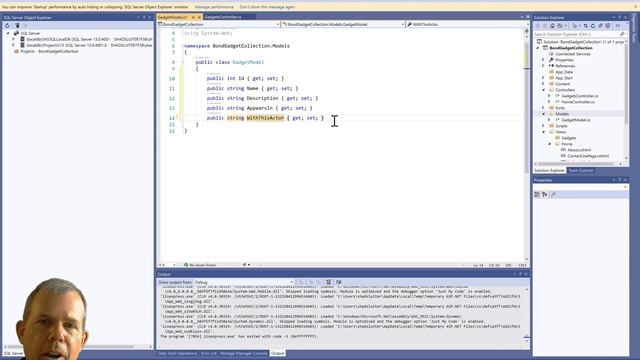The width and height of the screenshot is (640, 360).
Task: Expand the MSSQLLocalDB server node
Action: click(14, 39)
